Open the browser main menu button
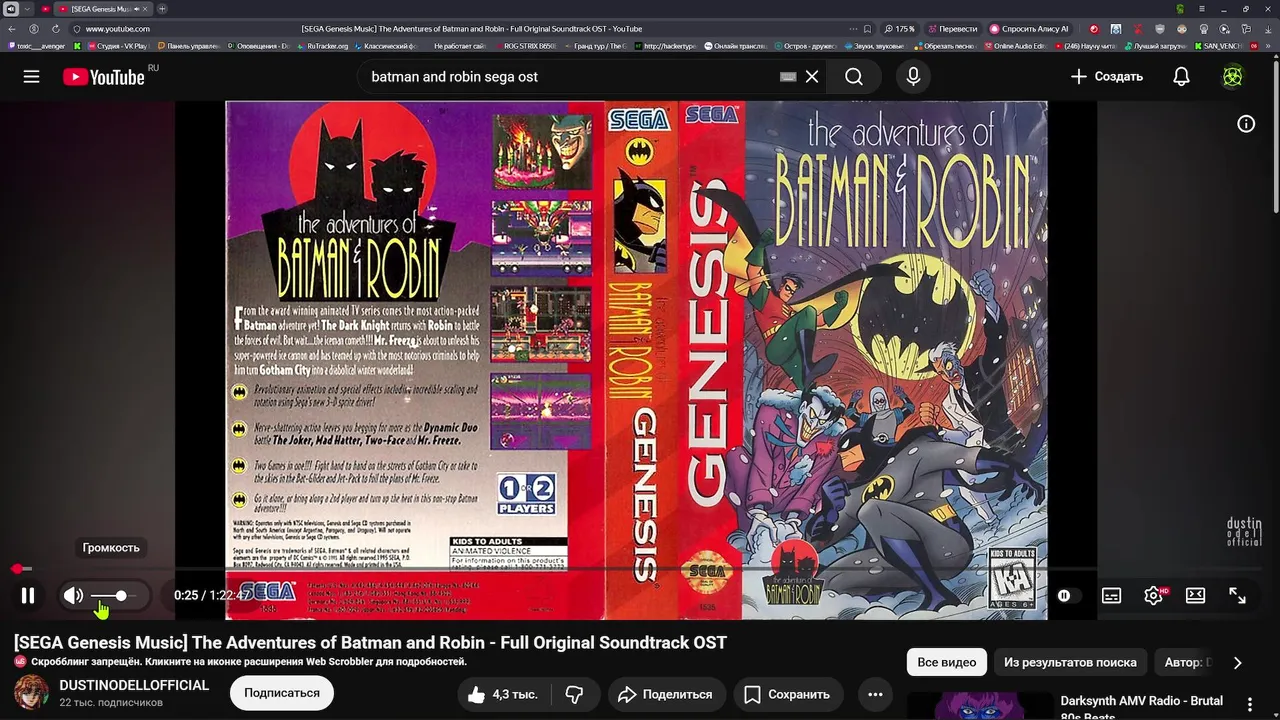 click(x=1202, y=9)
